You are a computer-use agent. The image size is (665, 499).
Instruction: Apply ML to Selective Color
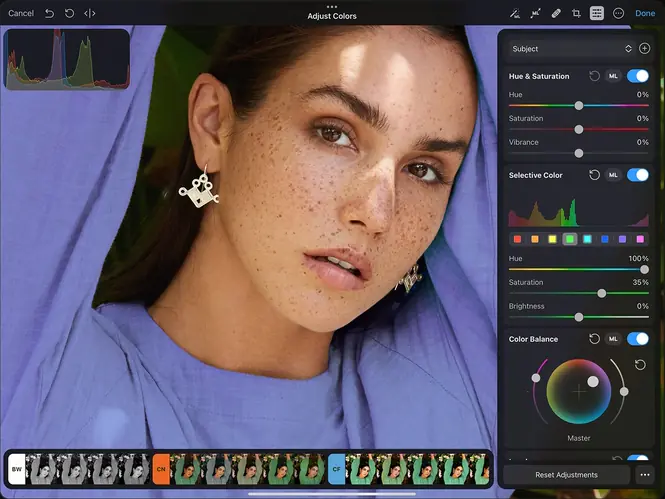613,175
